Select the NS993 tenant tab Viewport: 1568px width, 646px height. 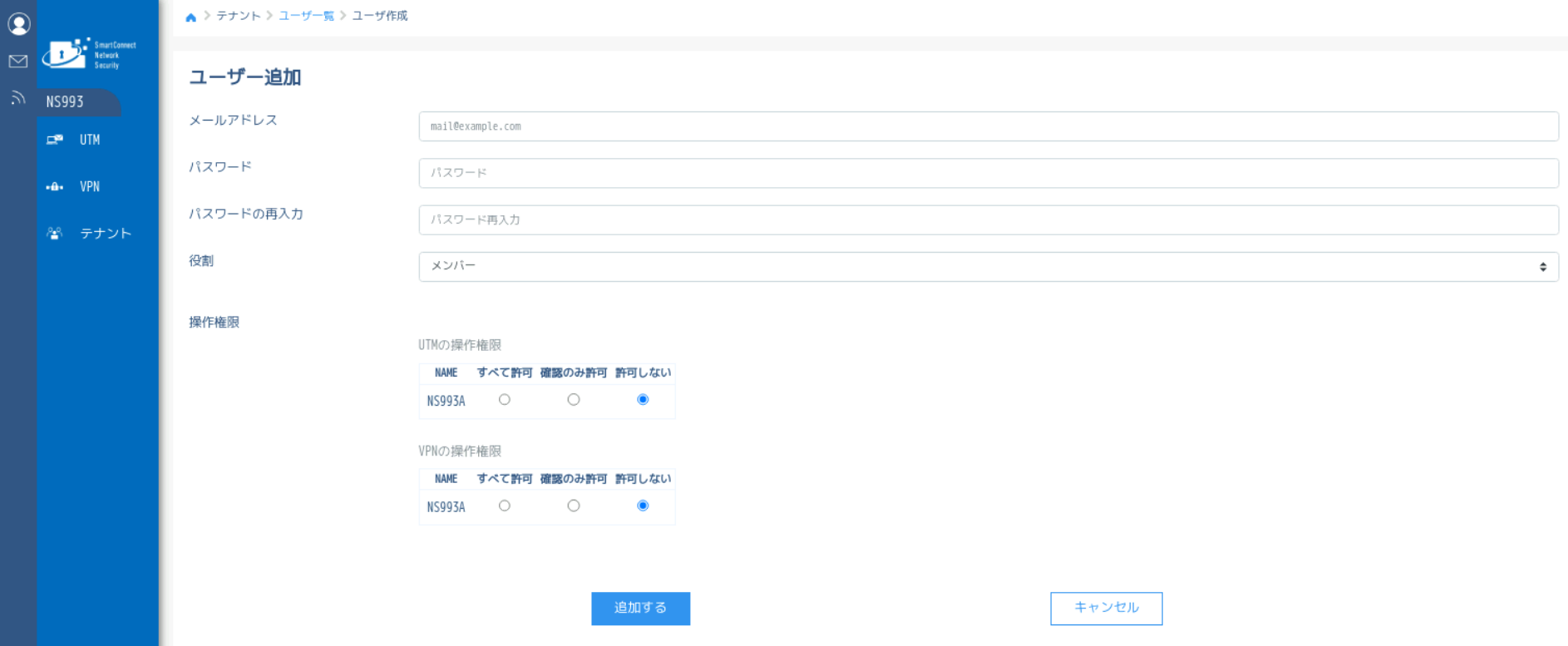point(78,102)
